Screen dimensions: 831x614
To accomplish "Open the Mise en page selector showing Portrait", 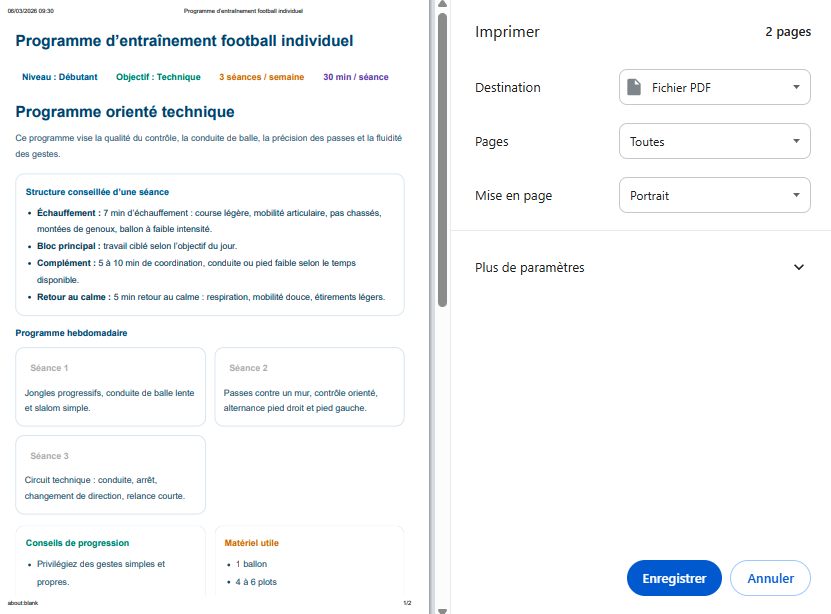I will (x=714, y=194).
